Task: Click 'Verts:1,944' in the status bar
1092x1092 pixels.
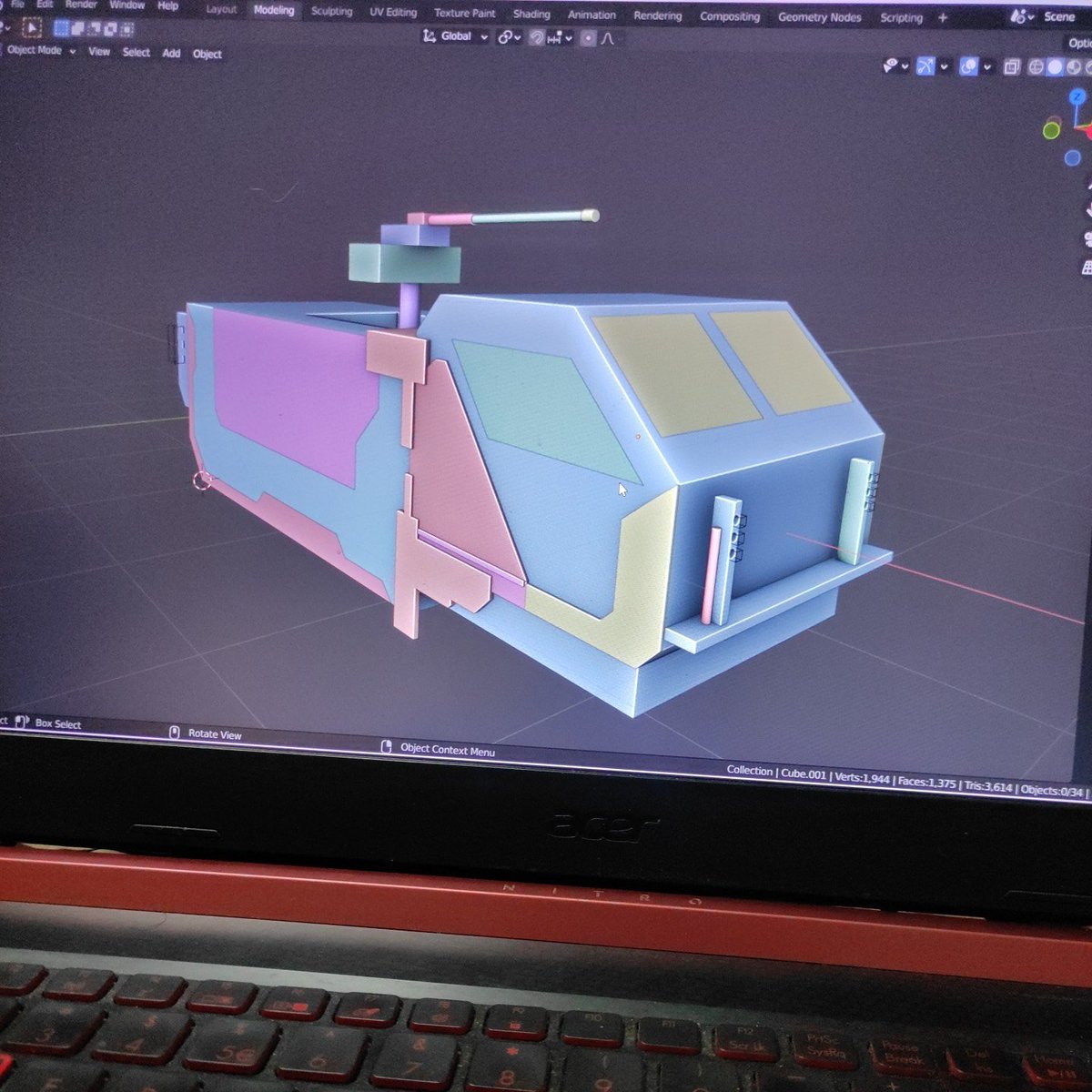Action: tap(861, 779)
